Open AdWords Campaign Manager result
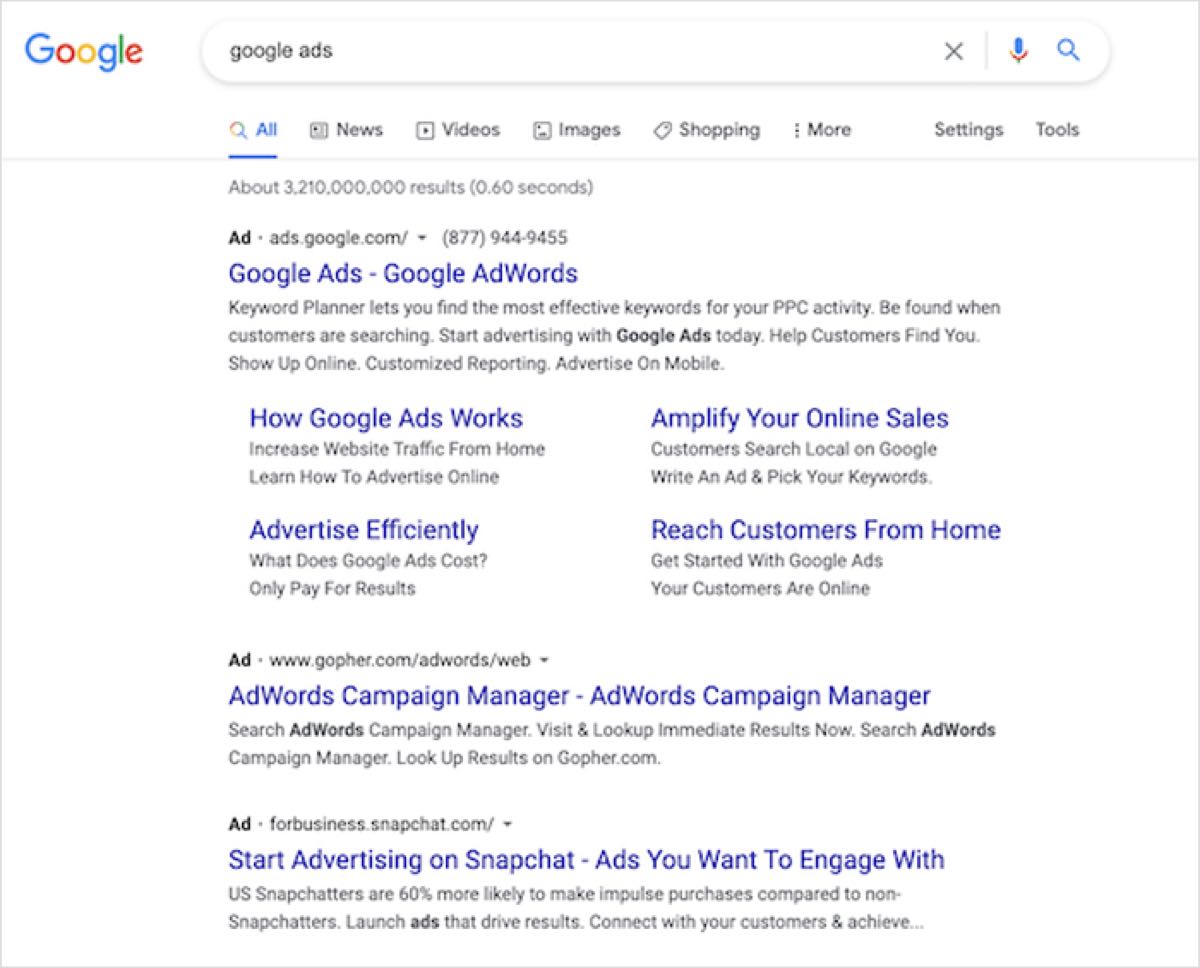The height and width of the screenshot is (968, 1200). point(580,695)
